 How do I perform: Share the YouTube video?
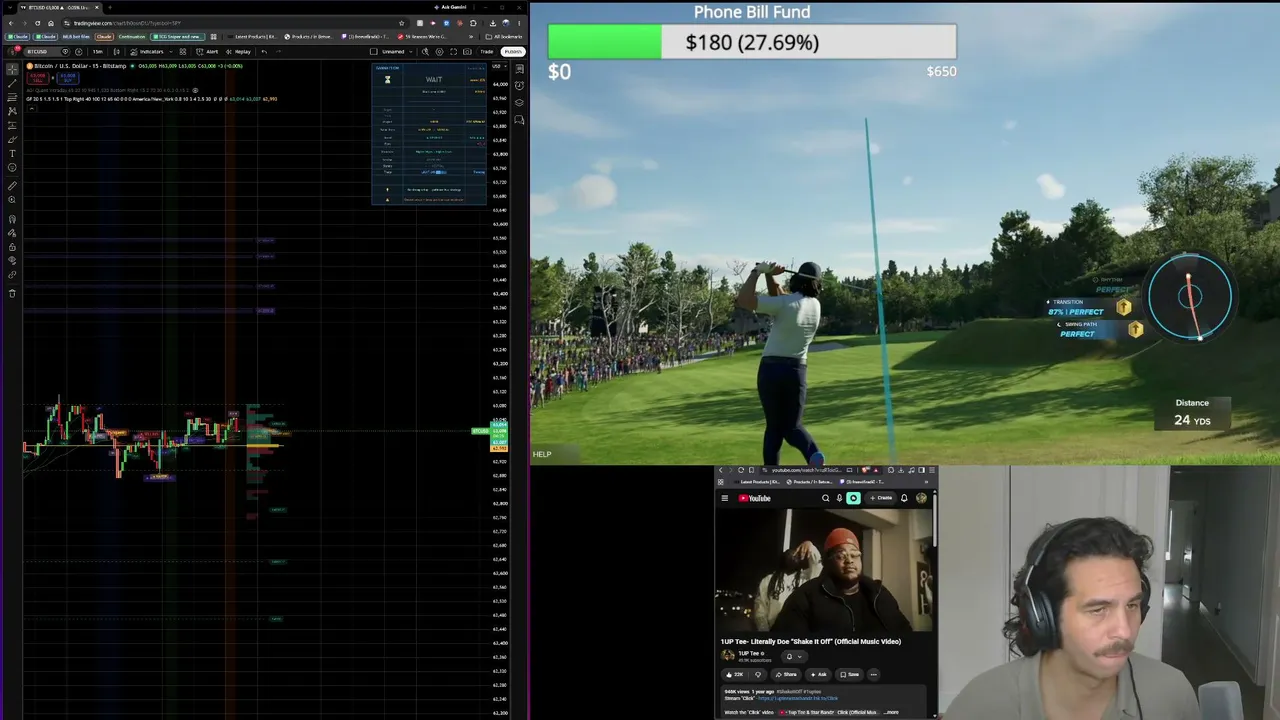point(786,674)
